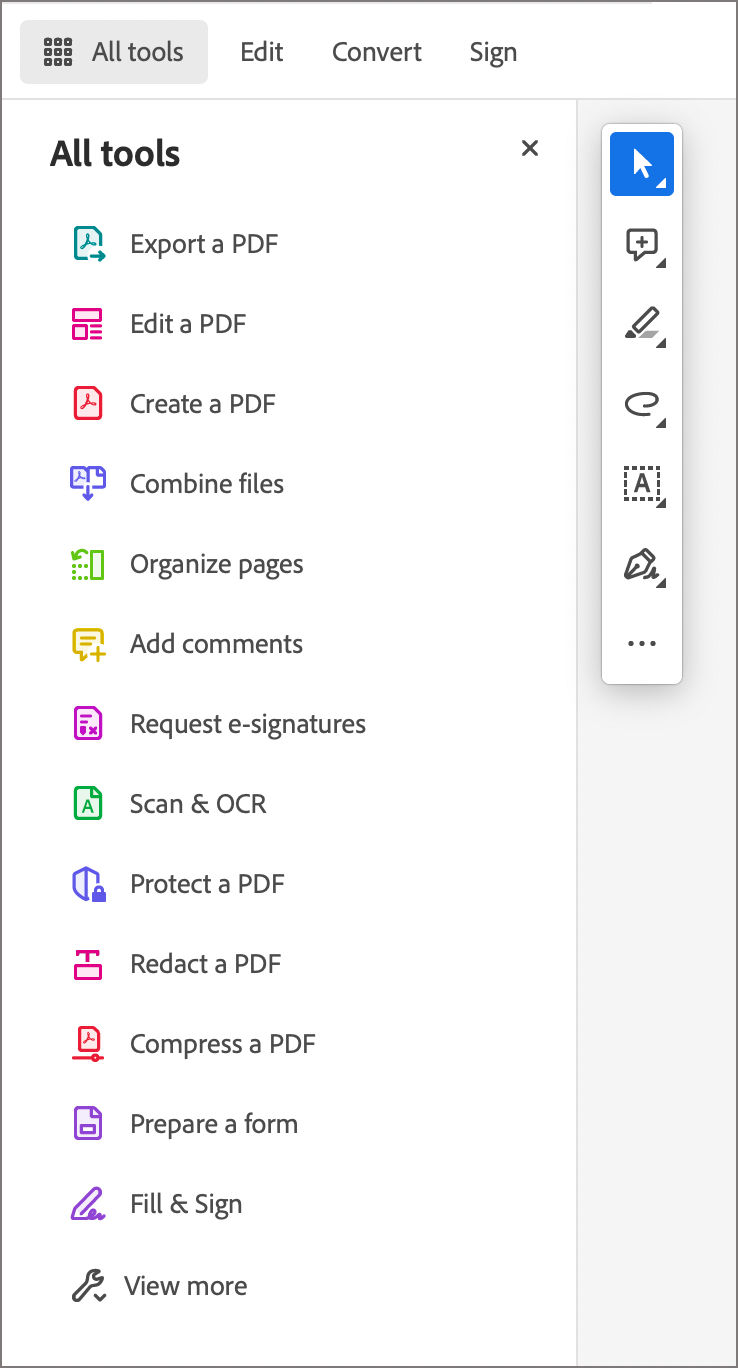738x1368 pixels.
Task: Open more tools with the ellipsis button
Action: pyautogui.click(x=641, y=642)
